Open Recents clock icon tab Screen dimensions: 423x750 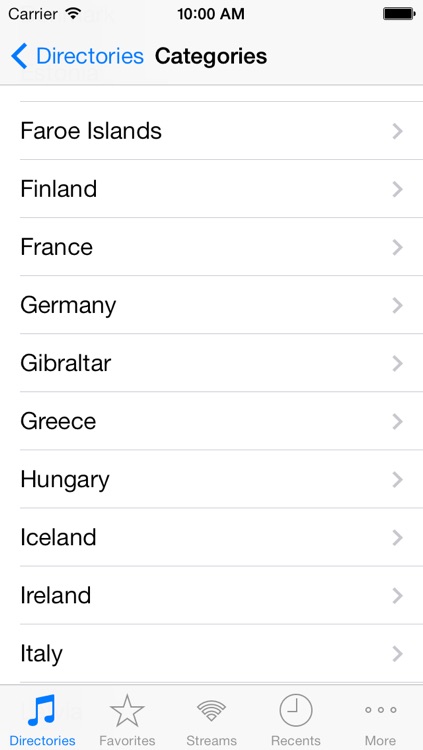tap(296, 711)
